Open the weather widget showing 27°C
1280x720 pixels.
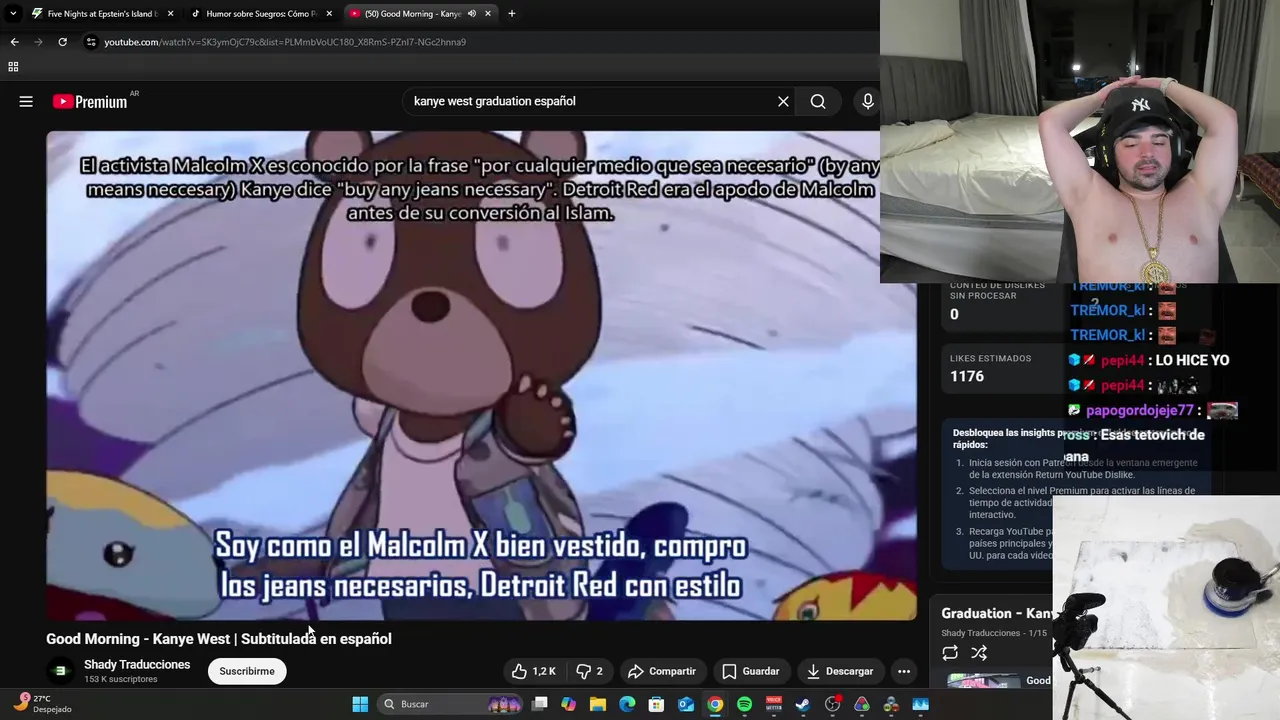42,703
